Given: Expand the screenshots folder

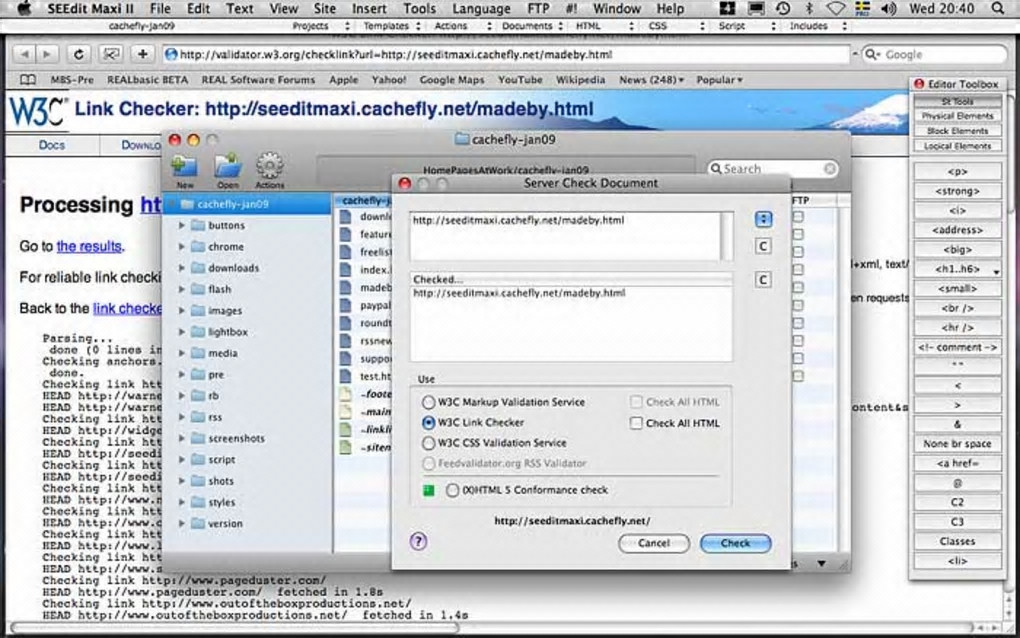Looking at the screenshot, I should (181, 438).
